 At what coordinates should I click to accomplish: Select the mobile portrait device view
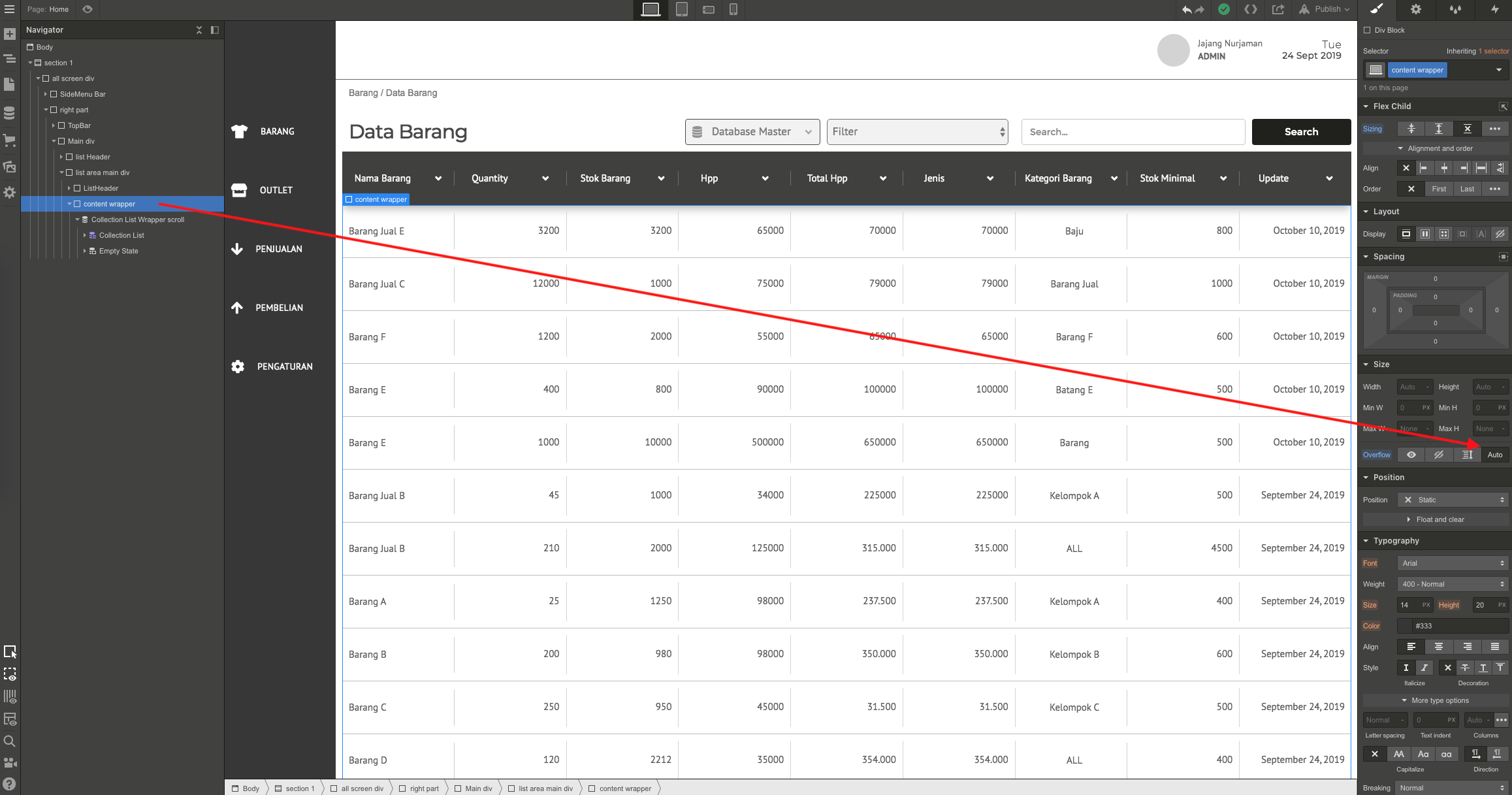pos(733,9)
